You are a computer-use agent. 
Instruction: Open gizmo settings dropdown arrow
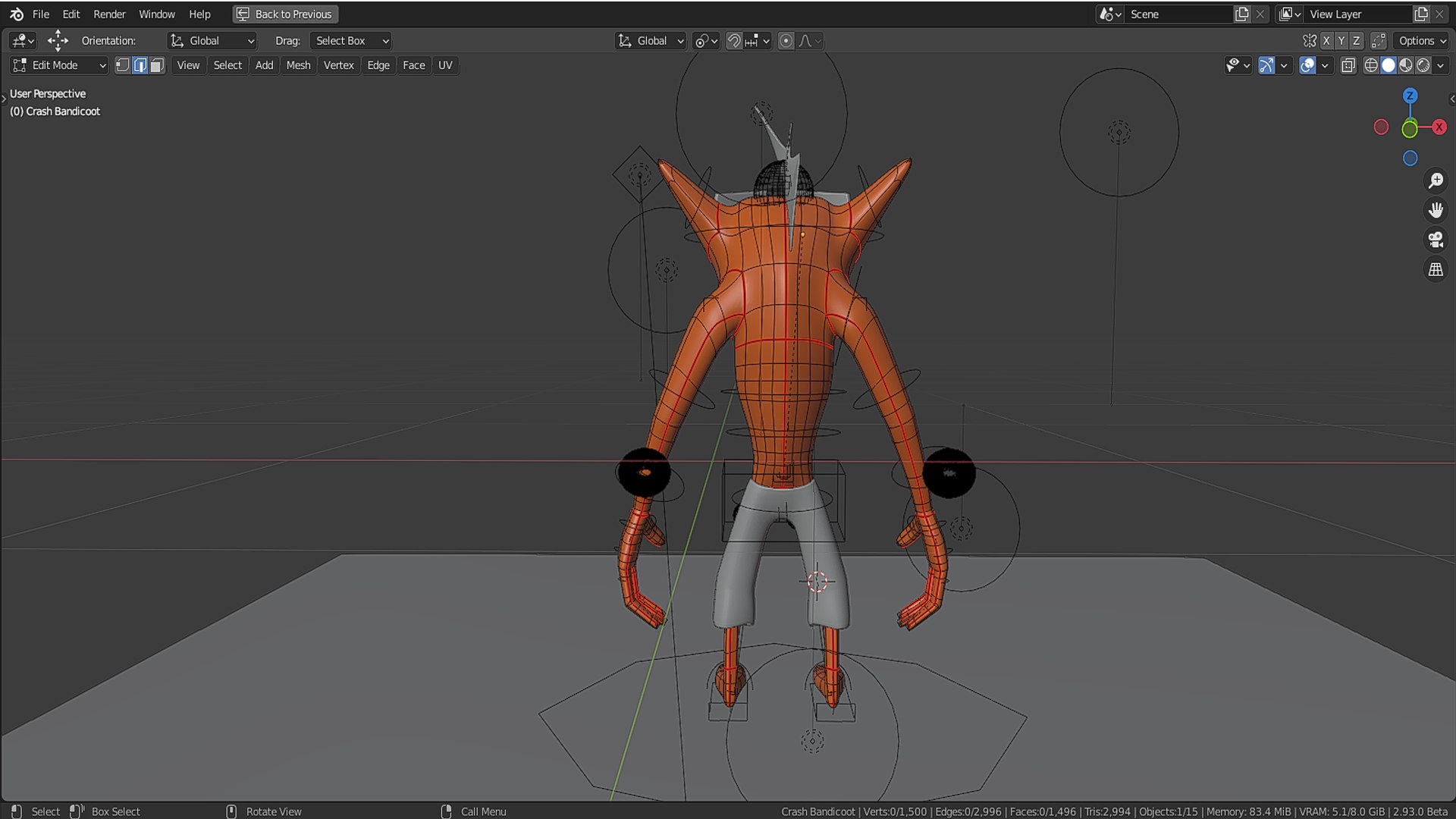pyautogui.click(x=1284, y=65)
